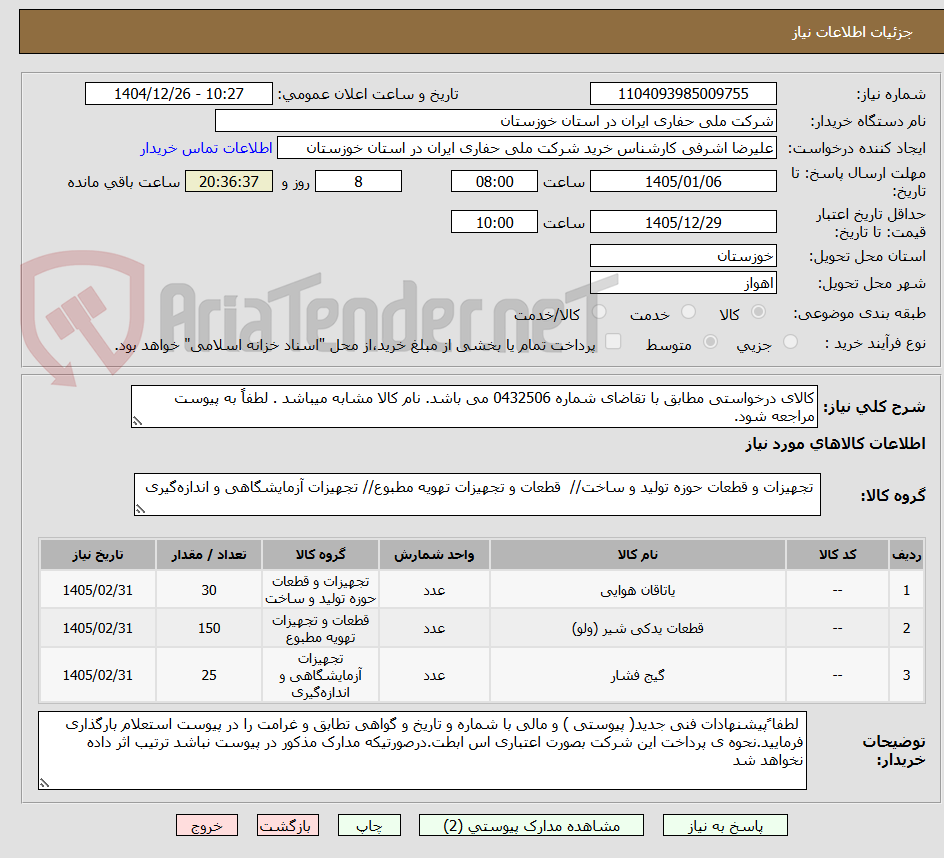Select the گیج فشار item cell
944x858 pixels.
point(638,675)
